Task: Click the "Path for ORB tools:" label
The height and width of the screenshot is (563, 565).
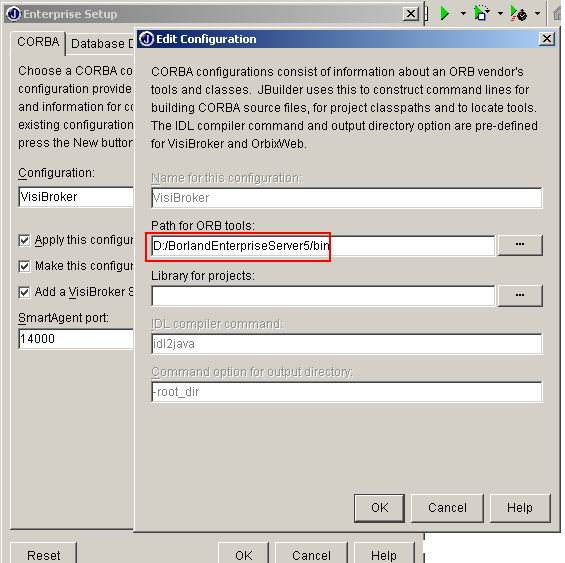Action: 203,226
